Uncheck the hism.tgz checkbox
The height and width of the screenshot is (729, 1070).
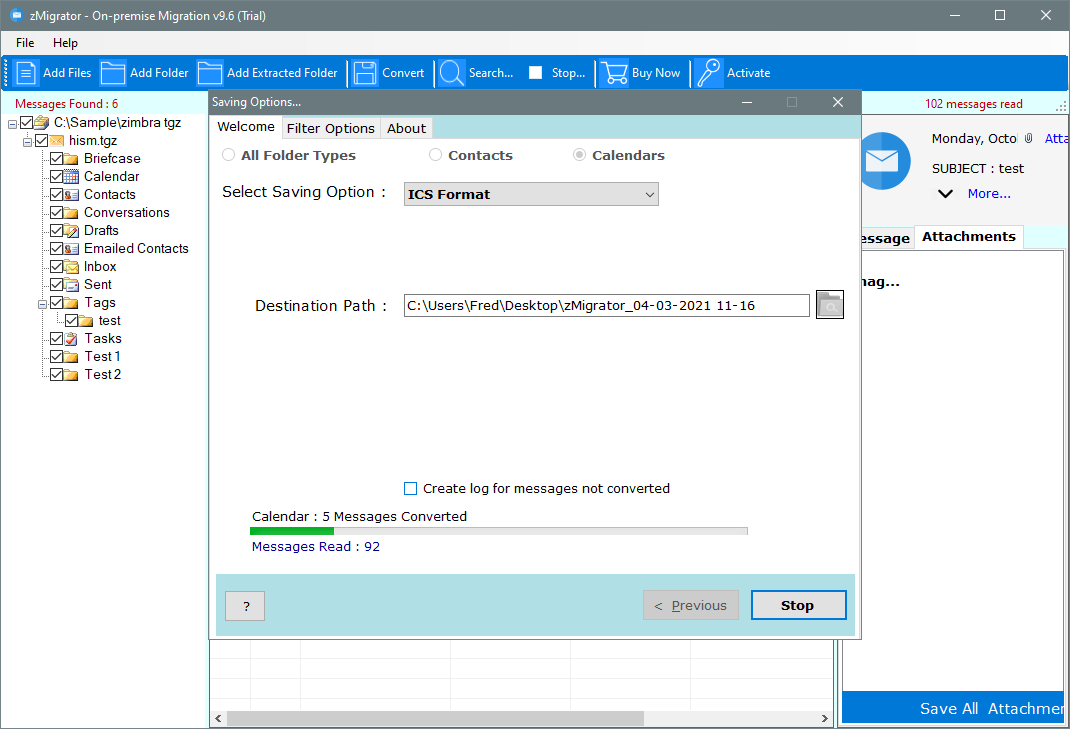point(41,141)
